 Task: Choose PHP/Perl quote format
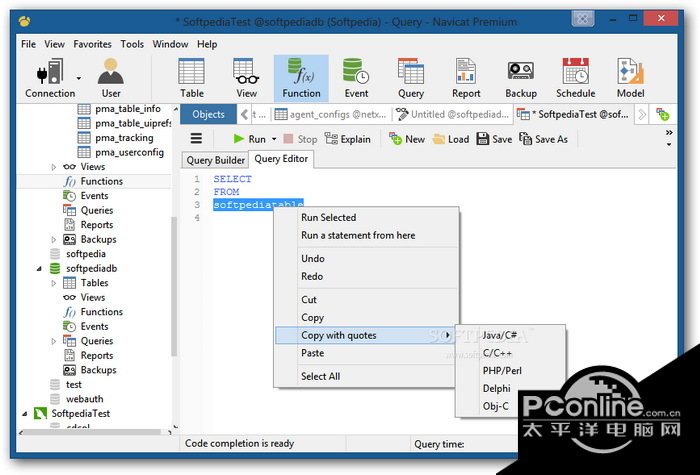pyautogui.click(x=502, y=371)
